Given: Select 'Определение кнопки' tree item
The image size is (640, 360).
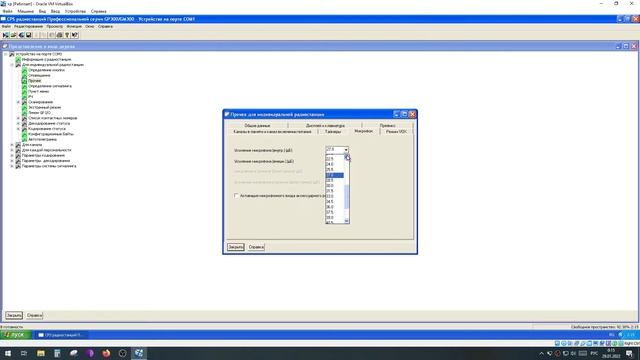Looking at the screenshot, I should [x=46, y=70].
